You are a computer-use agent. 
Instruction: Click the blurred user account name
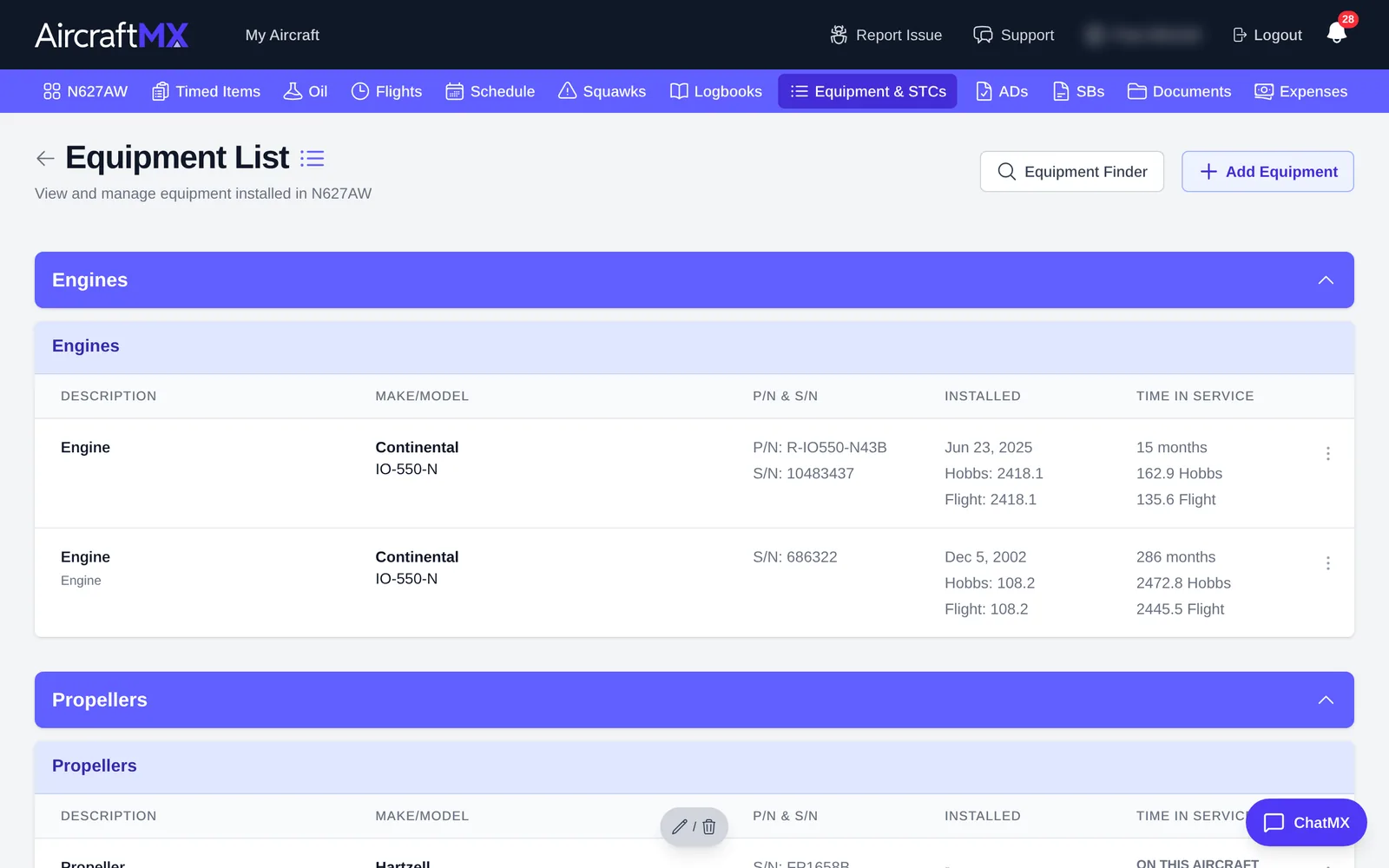click(x=1144, y=35)
